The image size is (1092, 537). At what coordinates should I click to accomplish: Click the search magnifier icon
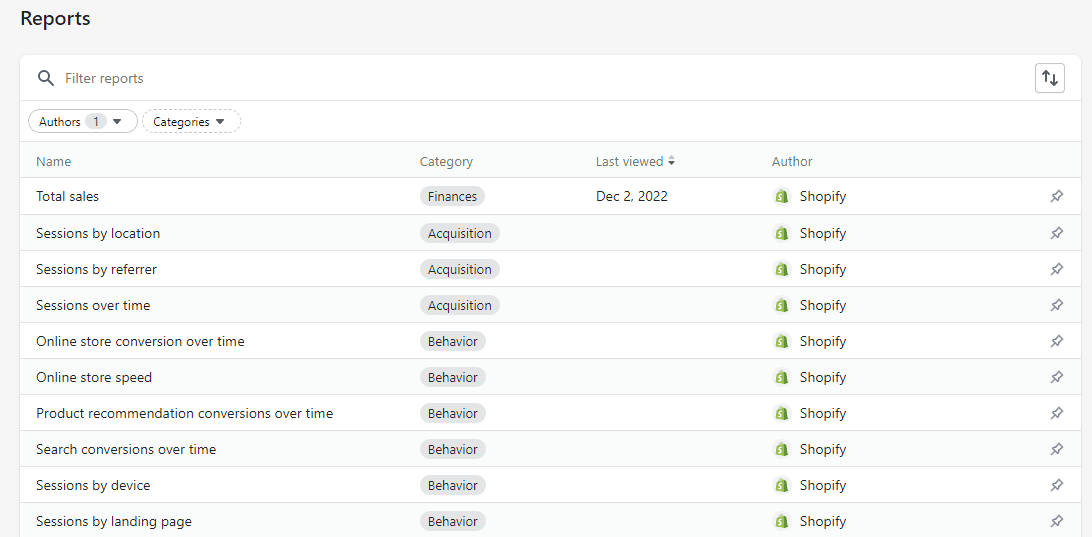tap(46, 78)
